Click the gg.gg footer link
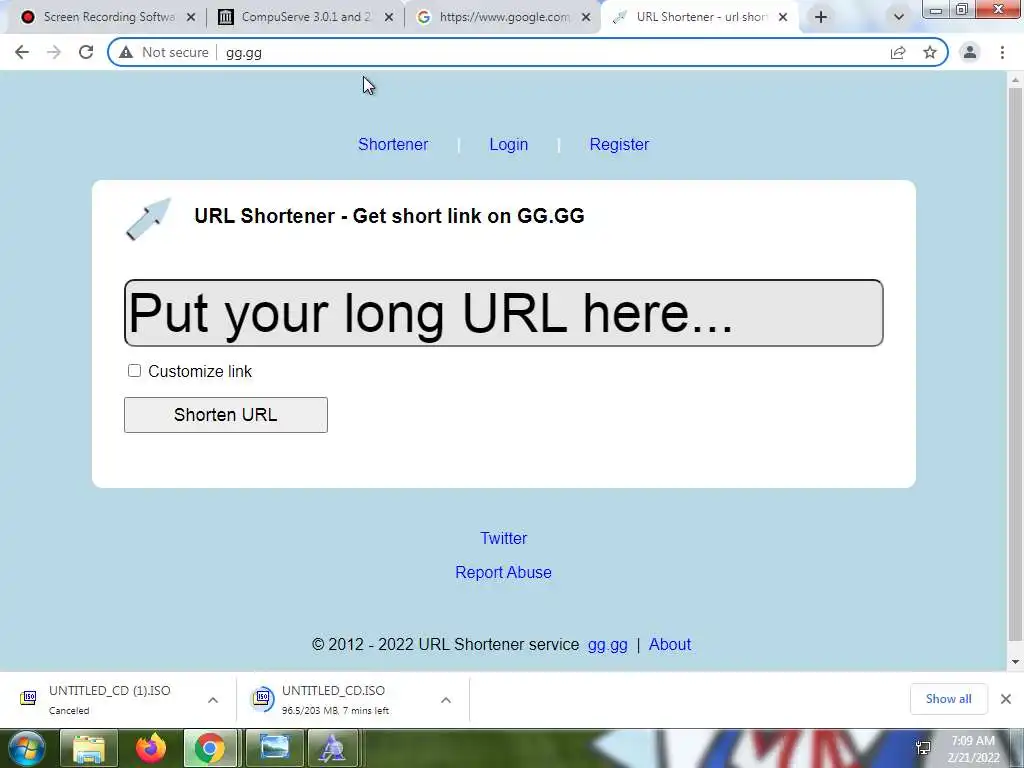This screenshot has width=1024, height=768. [x=607, y=645]
